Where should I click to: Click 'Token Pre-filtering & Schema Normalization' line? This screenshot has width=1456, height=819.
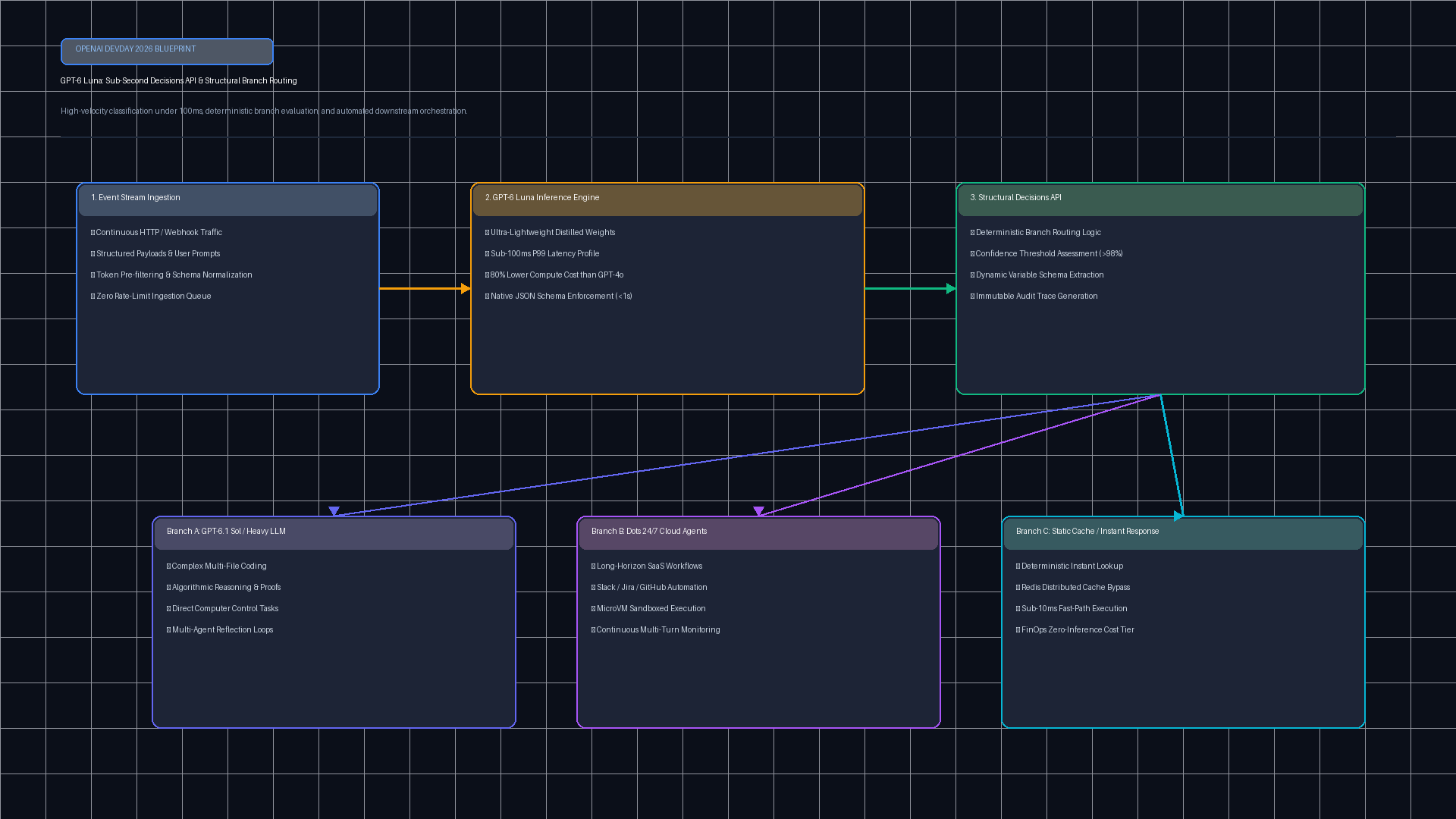tap(171, 275)
